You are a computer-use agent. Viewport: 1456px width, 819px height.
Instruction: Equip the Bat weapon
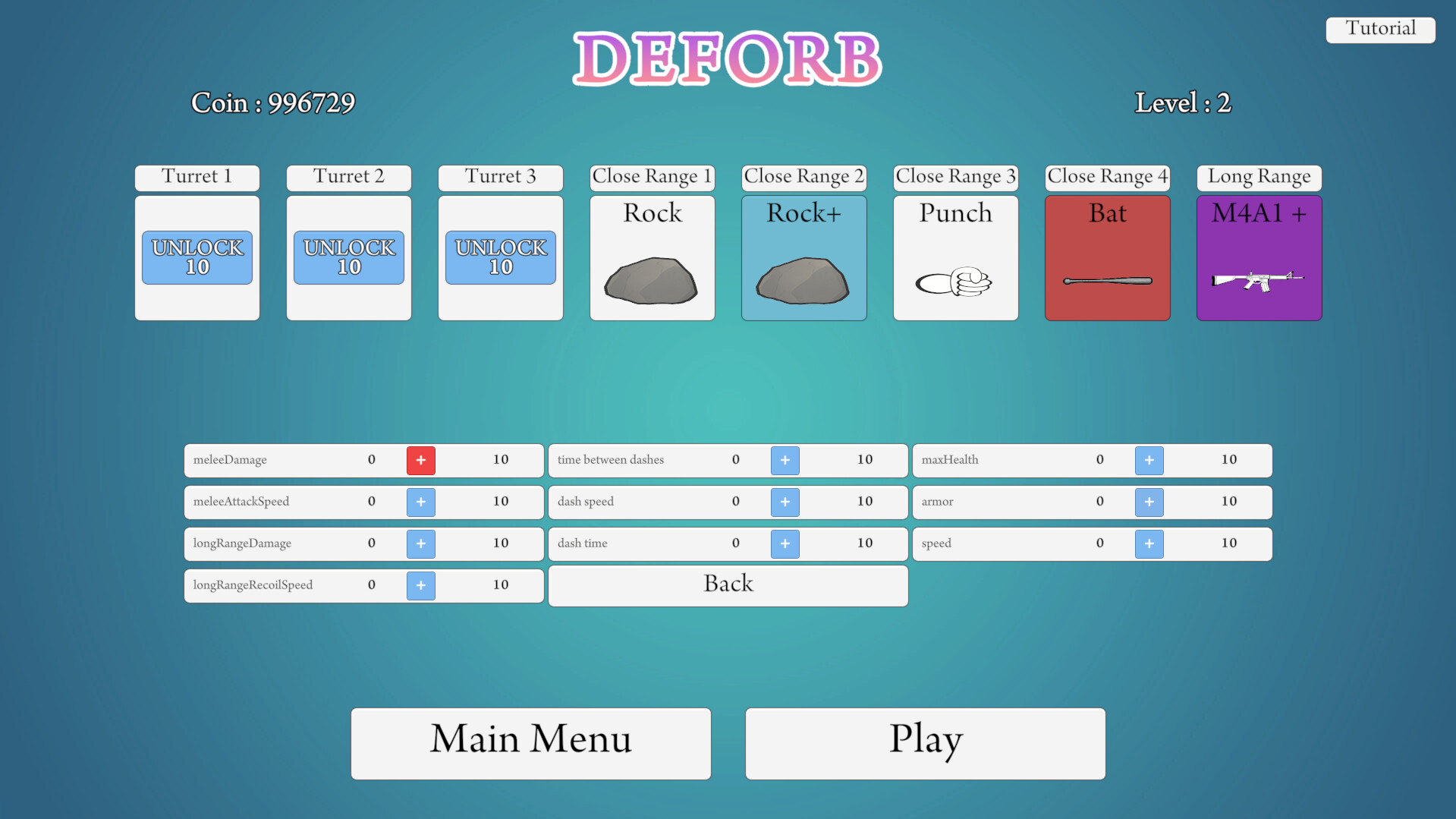[x=1107, y=258]
